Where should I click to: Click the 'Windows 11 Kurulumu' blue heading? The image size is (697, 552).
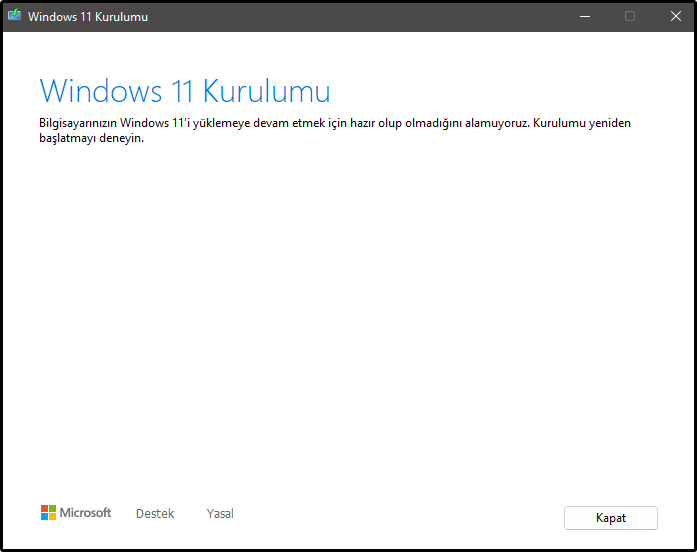click(x=185, y=91)
